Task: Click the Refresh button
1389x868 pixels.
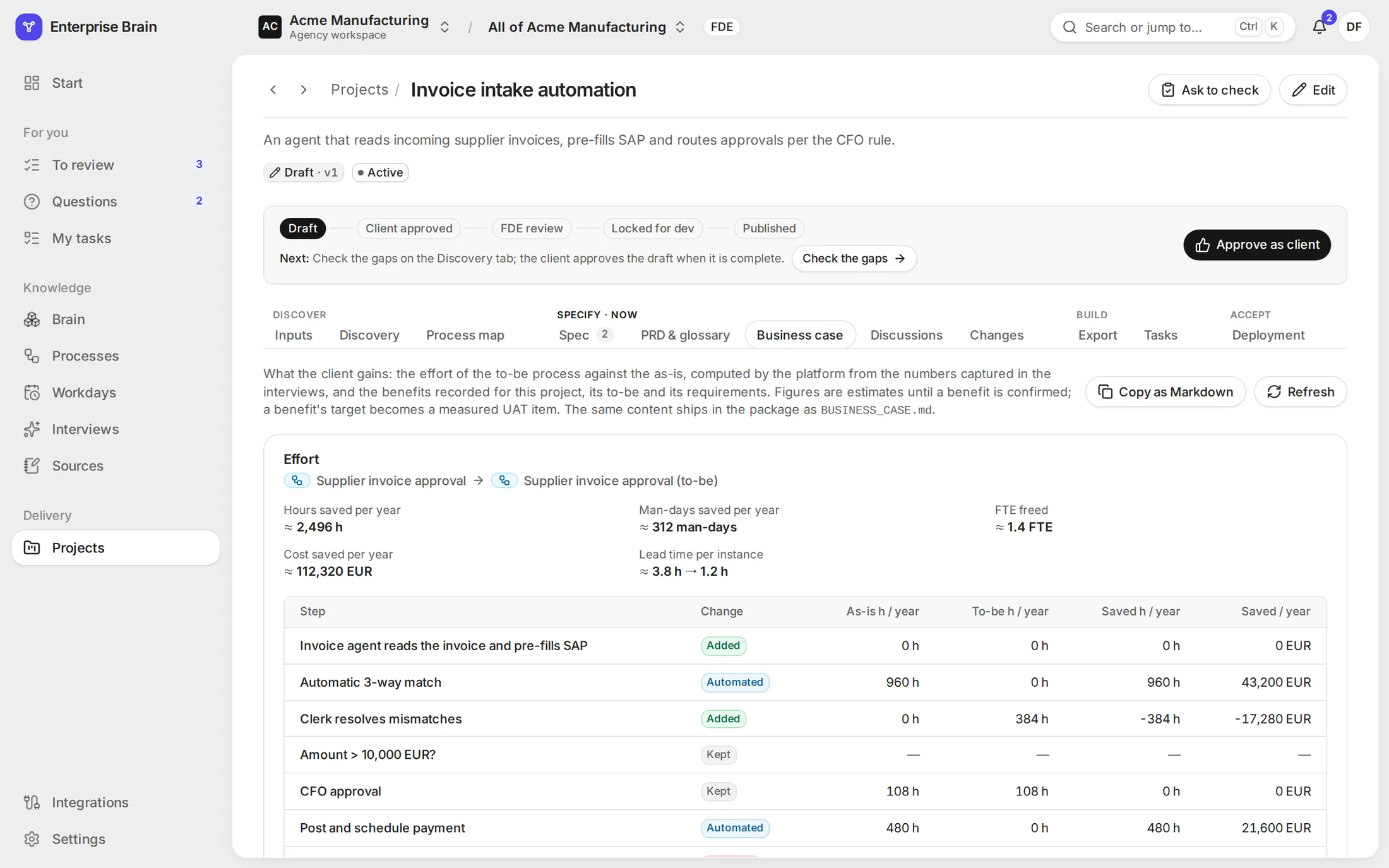Action: tap(1301, 392)
